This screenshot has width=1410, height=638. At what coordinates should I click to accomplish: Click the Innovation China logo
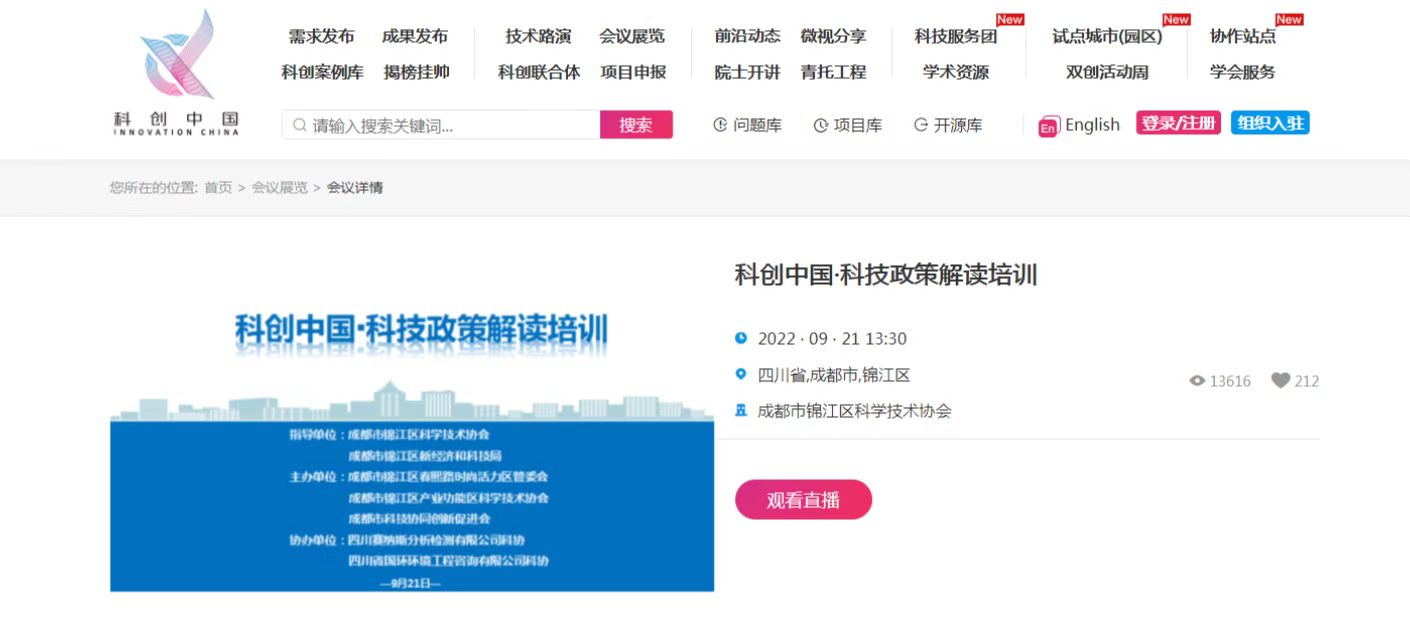pyautogui.click(x=177, y=72)
